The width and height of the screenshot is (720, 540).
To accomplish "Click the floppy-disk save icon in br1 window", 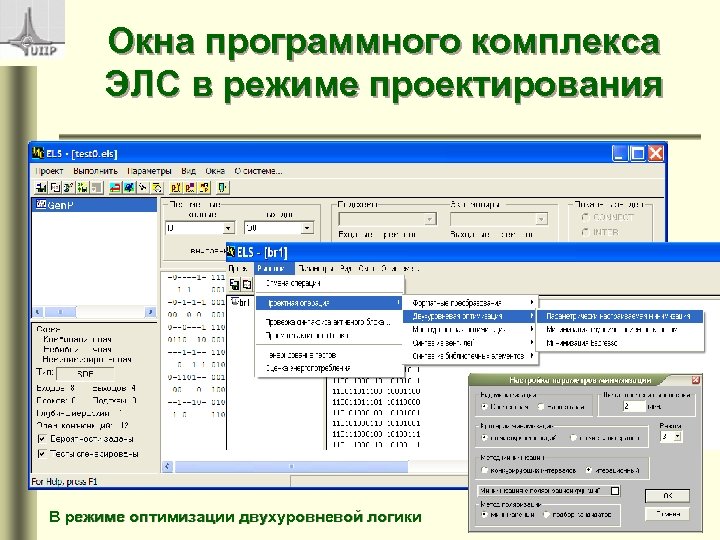I will pyautogui.click(x=235, y=285).
